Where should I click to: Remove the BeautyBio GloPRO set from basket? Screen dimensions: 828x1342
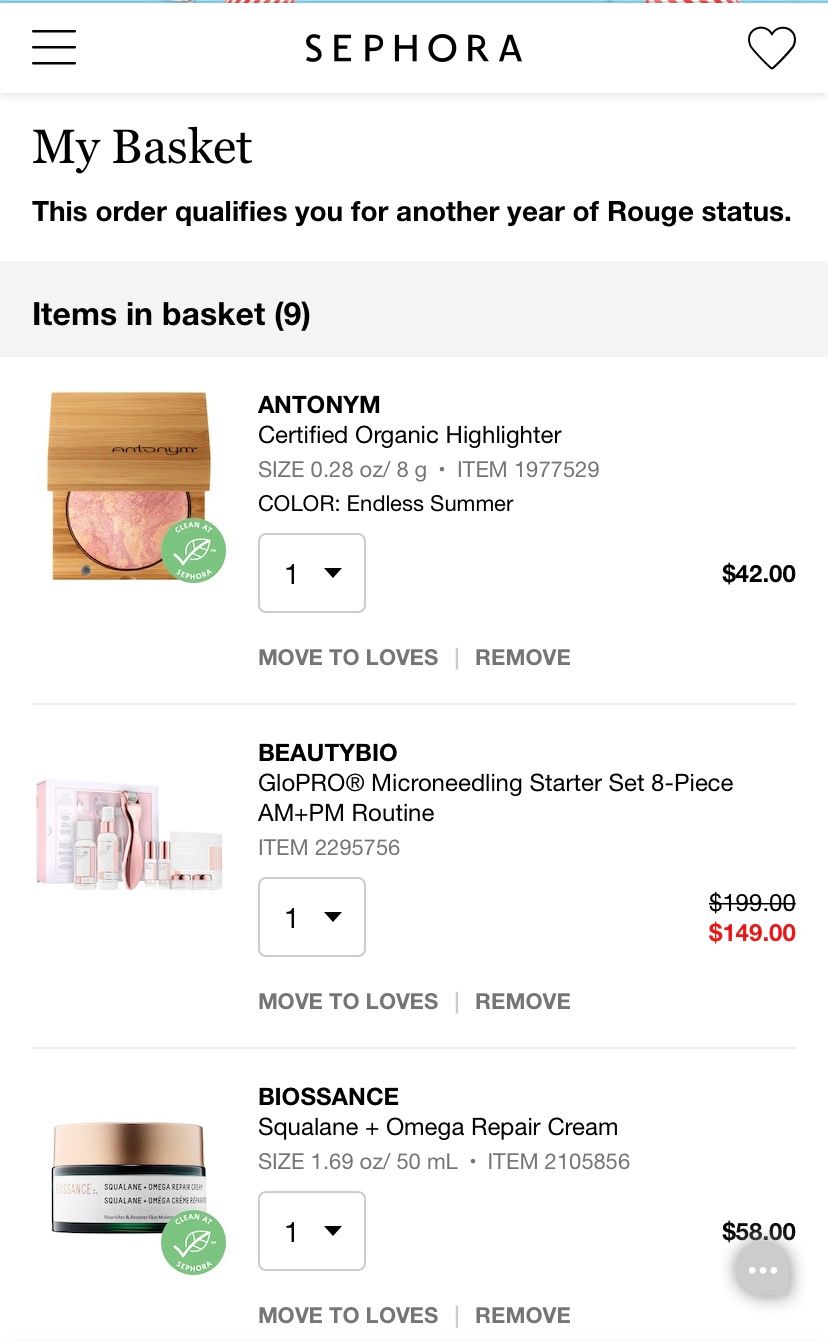pyautogui.click(x=522, y=1001)
